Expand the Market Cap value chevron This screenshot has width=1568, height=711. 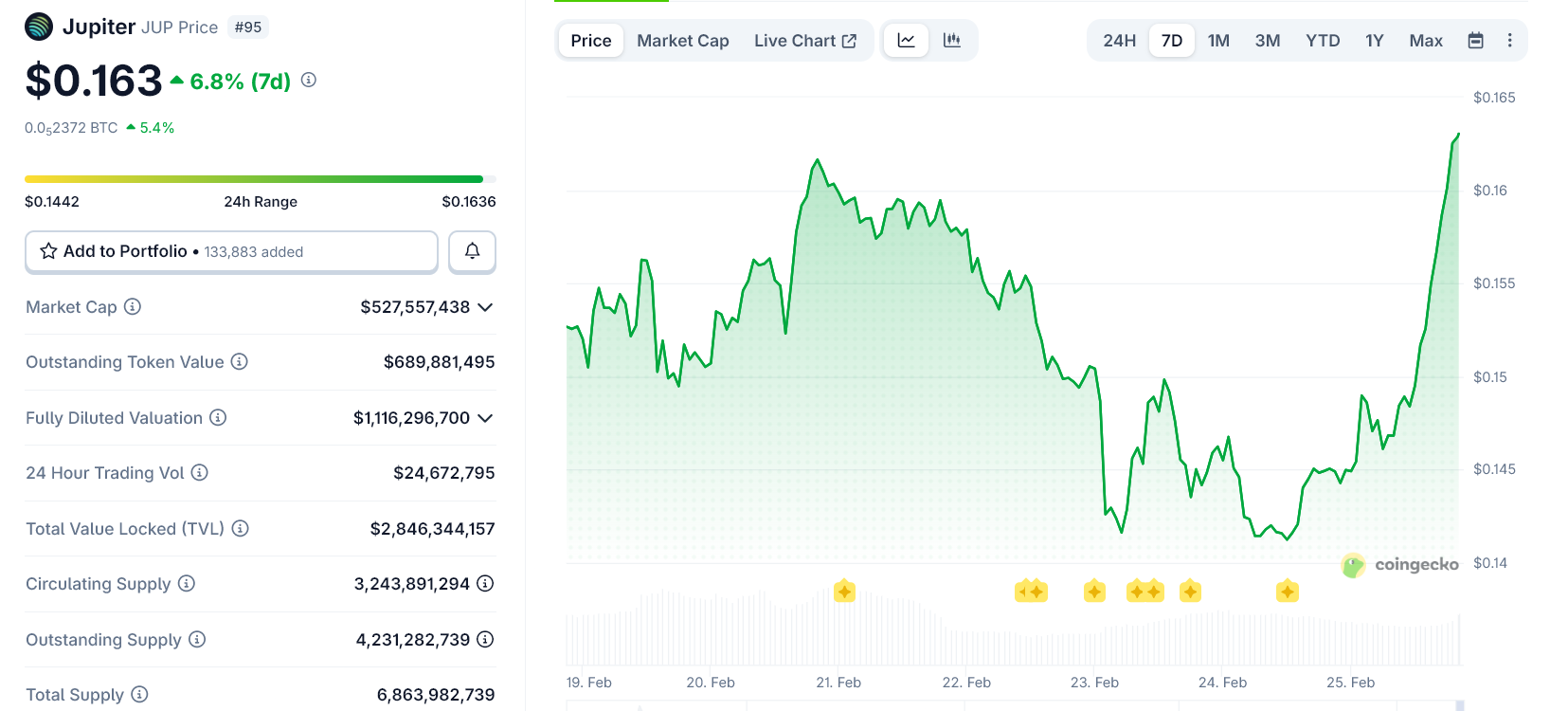485,307
